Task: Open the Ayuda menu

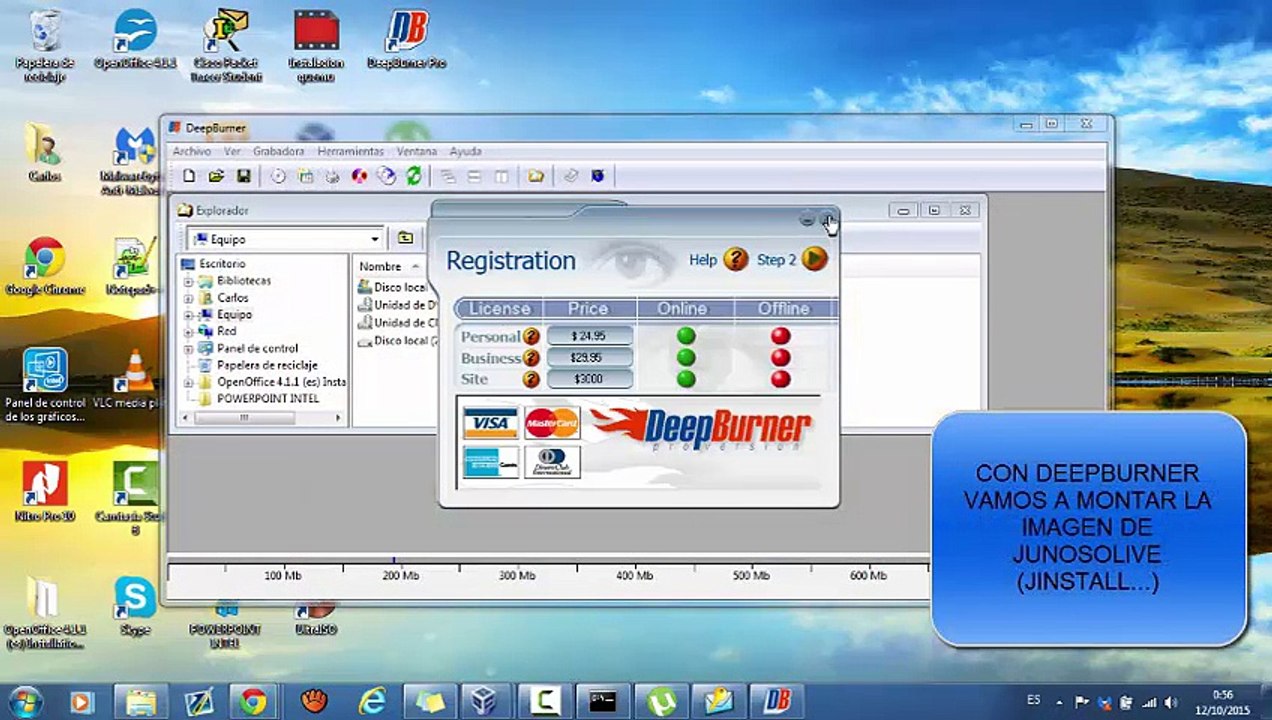Action: coord(465,151)
